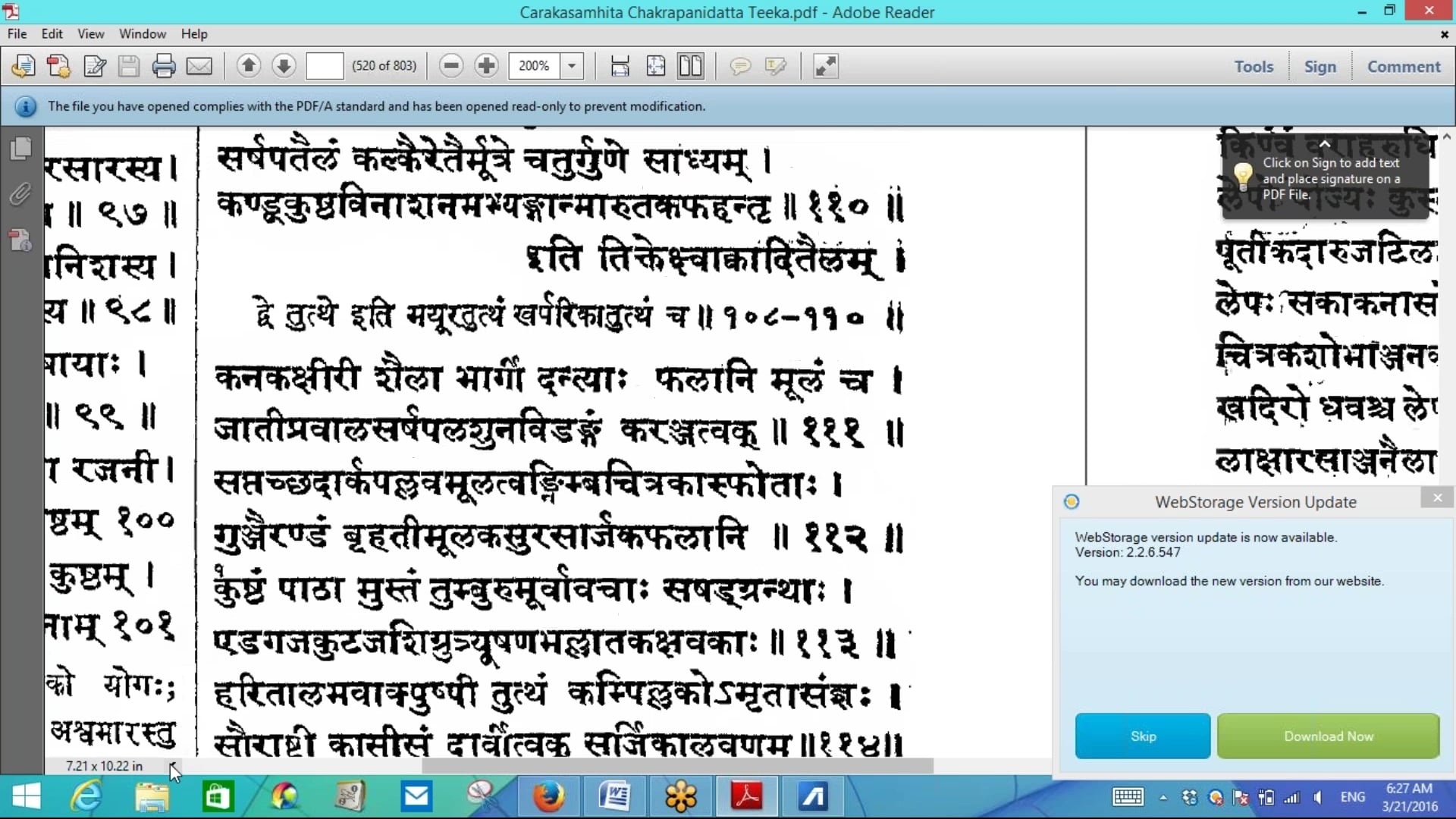Open Mail app from taskbar
This screenshot has height=819, width=1456.
(416, 796)
